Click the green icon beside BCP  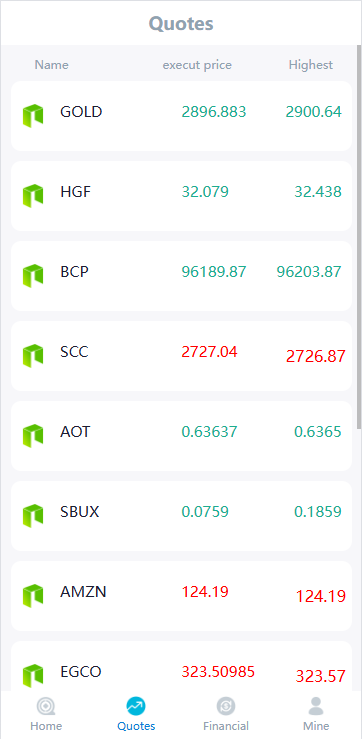33,276
